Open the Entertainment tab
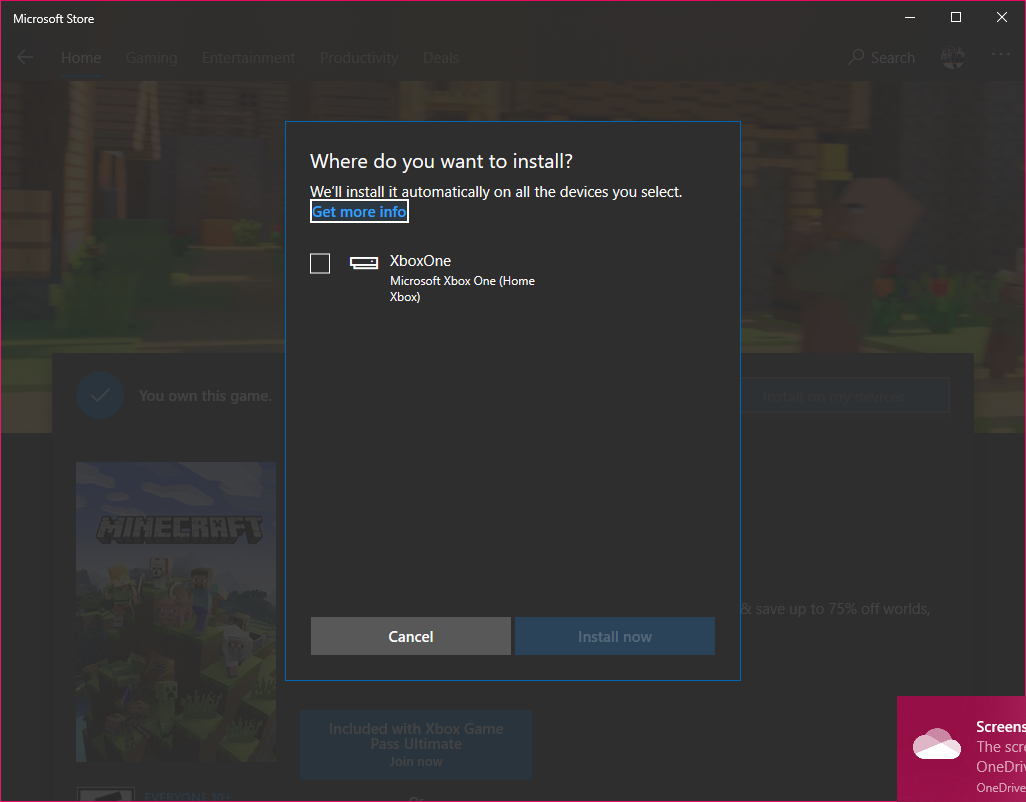The width and height of the screenshot is (1026, 802). (x=249, y=58)
